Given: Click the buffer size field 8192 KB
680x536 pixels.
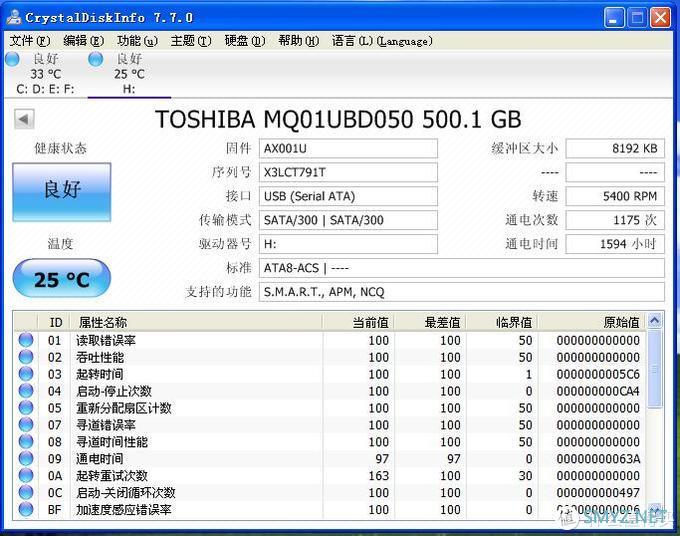Looking at the screenshot, I should [615, 149].
